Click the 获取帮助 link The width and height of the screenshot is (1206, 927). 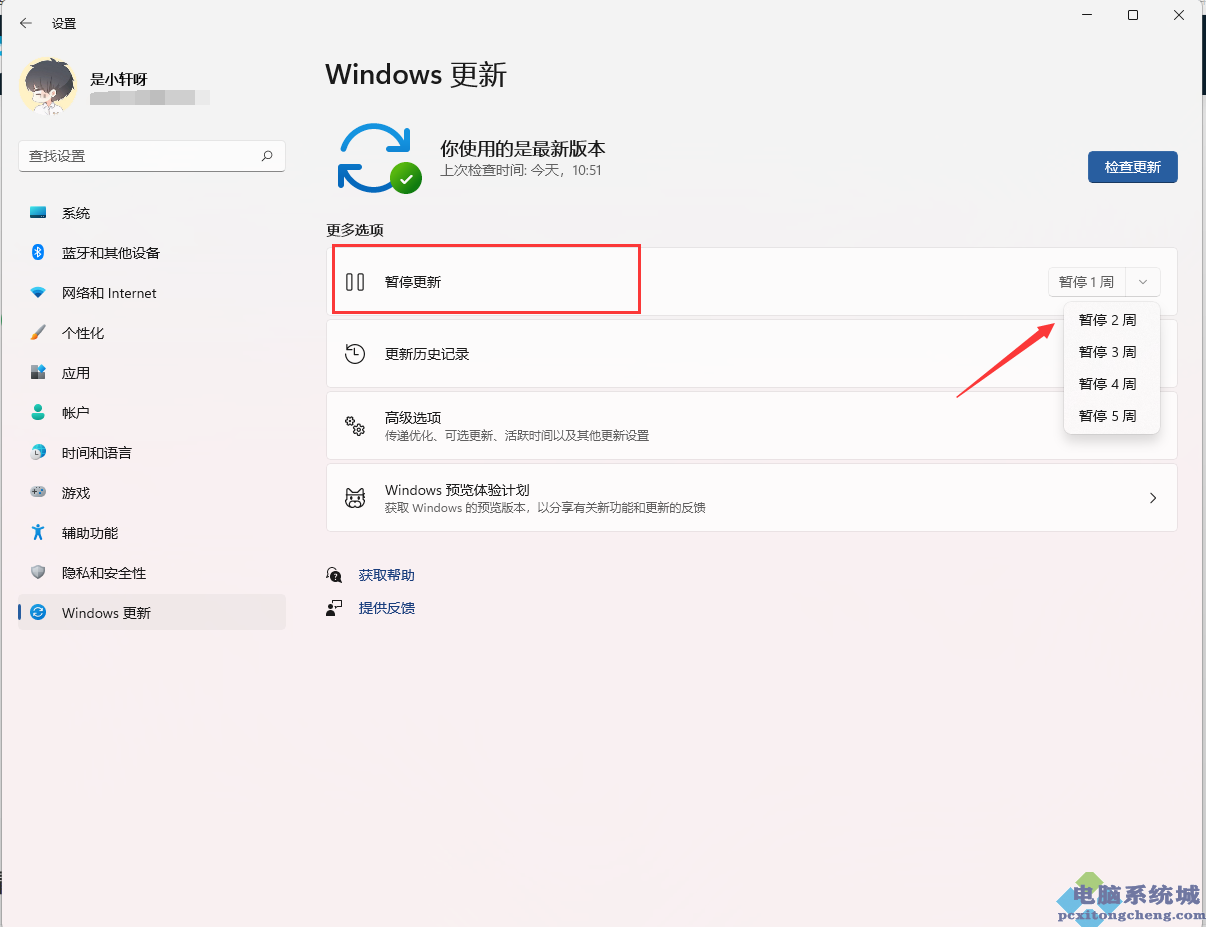pos(387,575)
